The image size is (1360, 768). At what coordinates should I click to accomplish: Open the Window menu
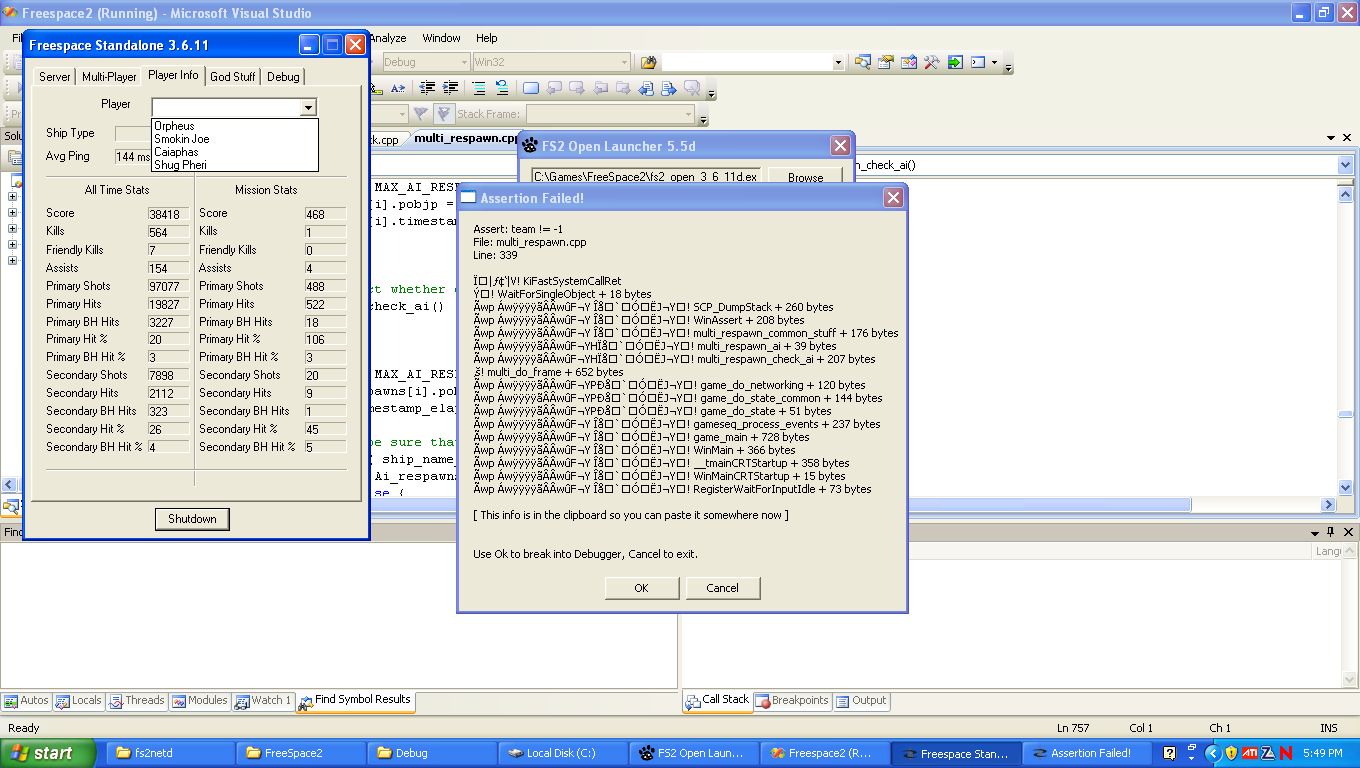point(441,38)
